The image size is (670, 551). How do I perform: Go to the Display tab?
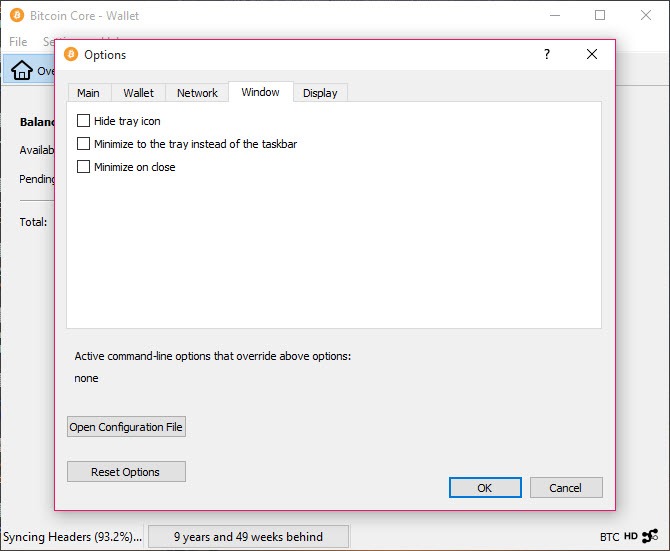click(x=320, y=93)
